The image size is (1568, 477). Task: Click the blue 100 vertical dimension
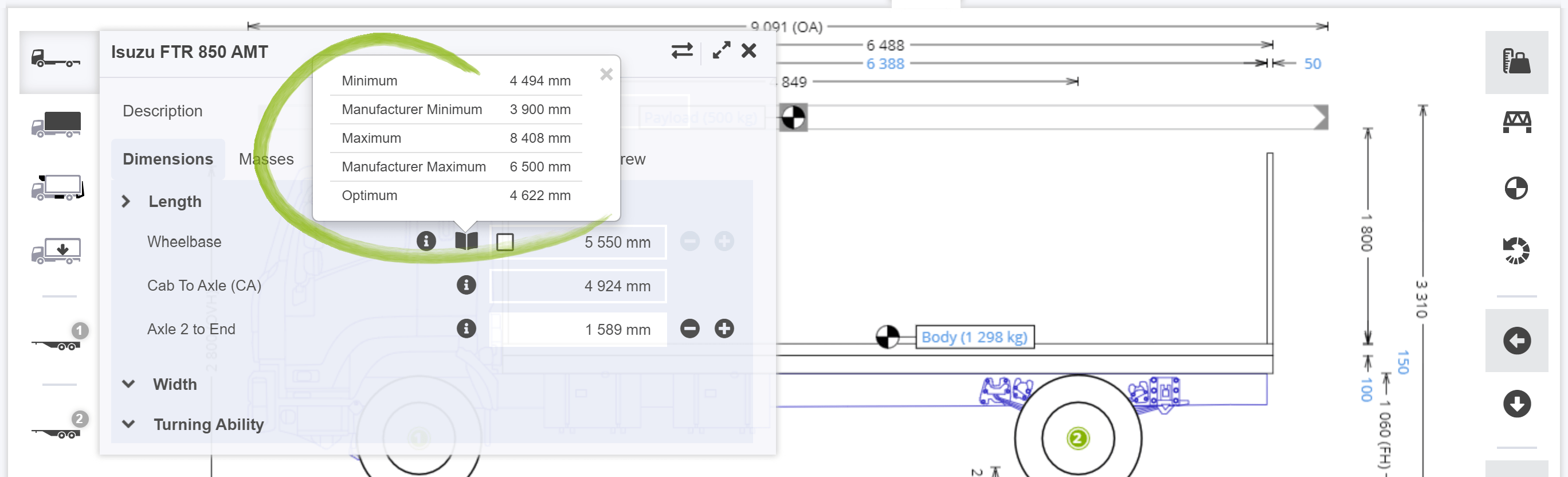coord(1366,389)
